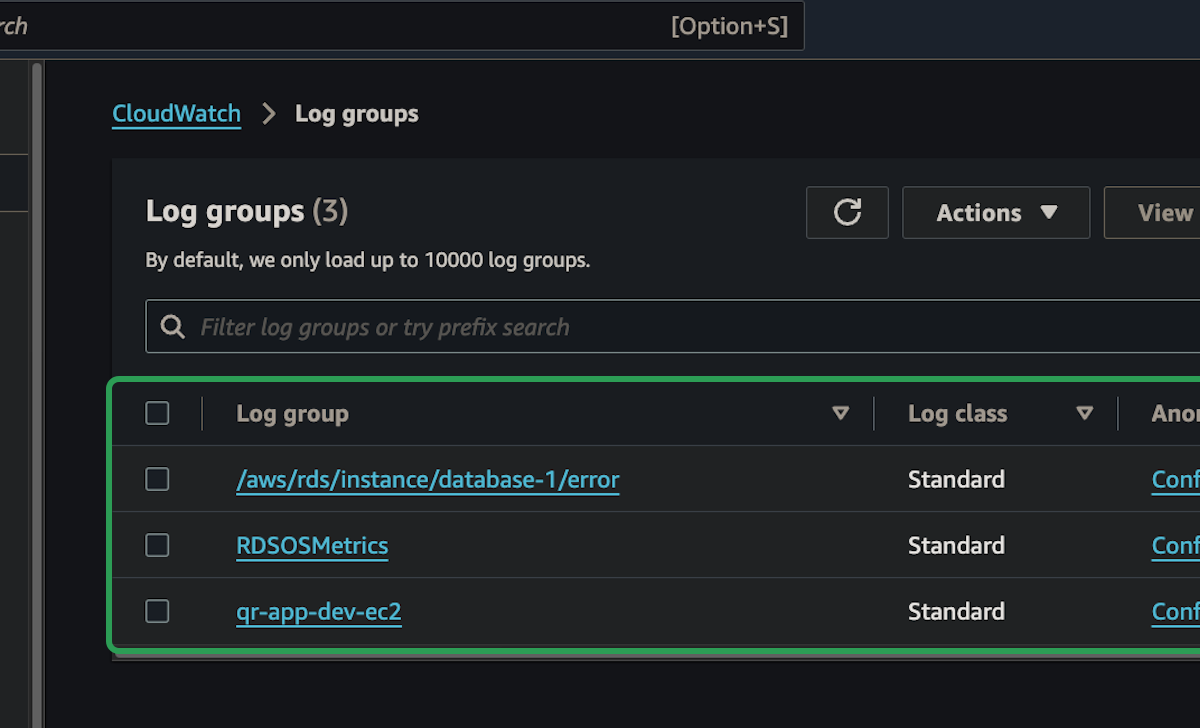1200x728 pixels.
Task: Open the /aws/rds/instance/database-1/error log group
Action: click(x=428, y=480)
